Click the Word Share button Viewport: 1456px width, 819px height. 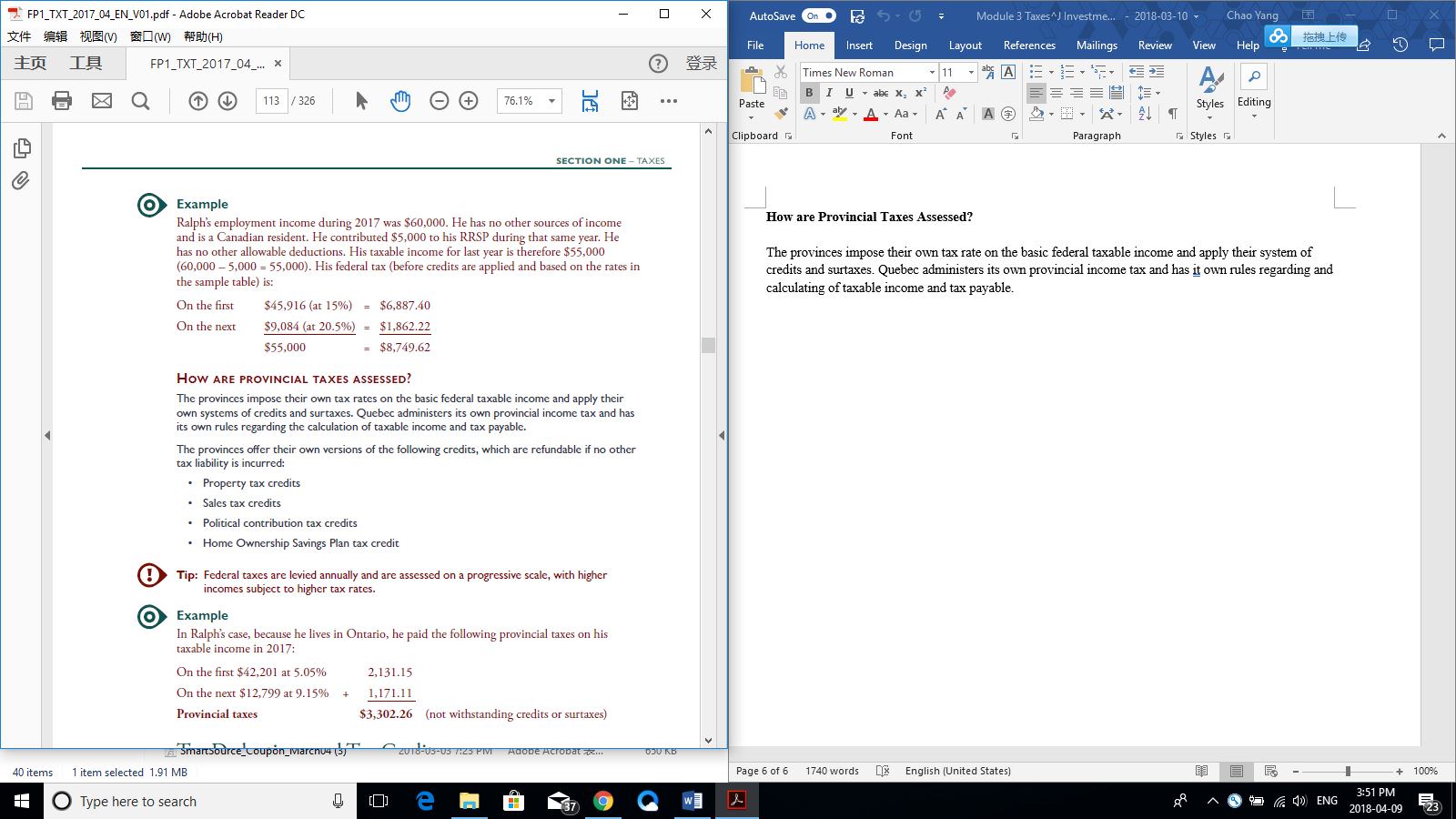[x=1363, y=45]
